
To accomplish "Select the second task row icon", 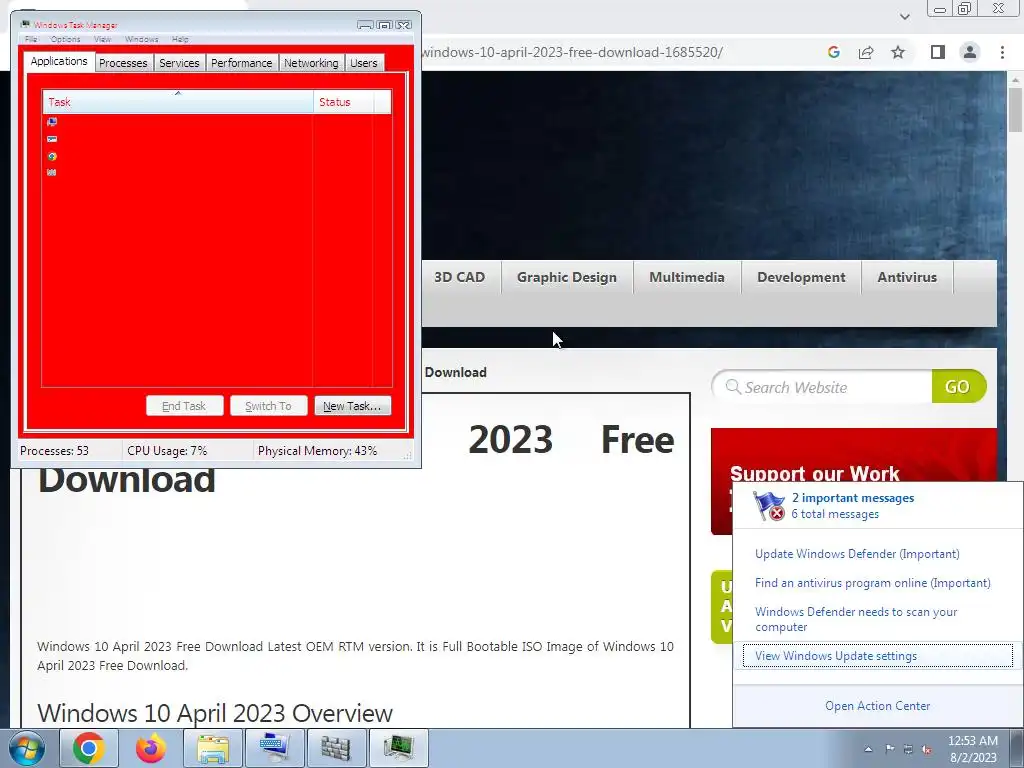I will [52, 139].
